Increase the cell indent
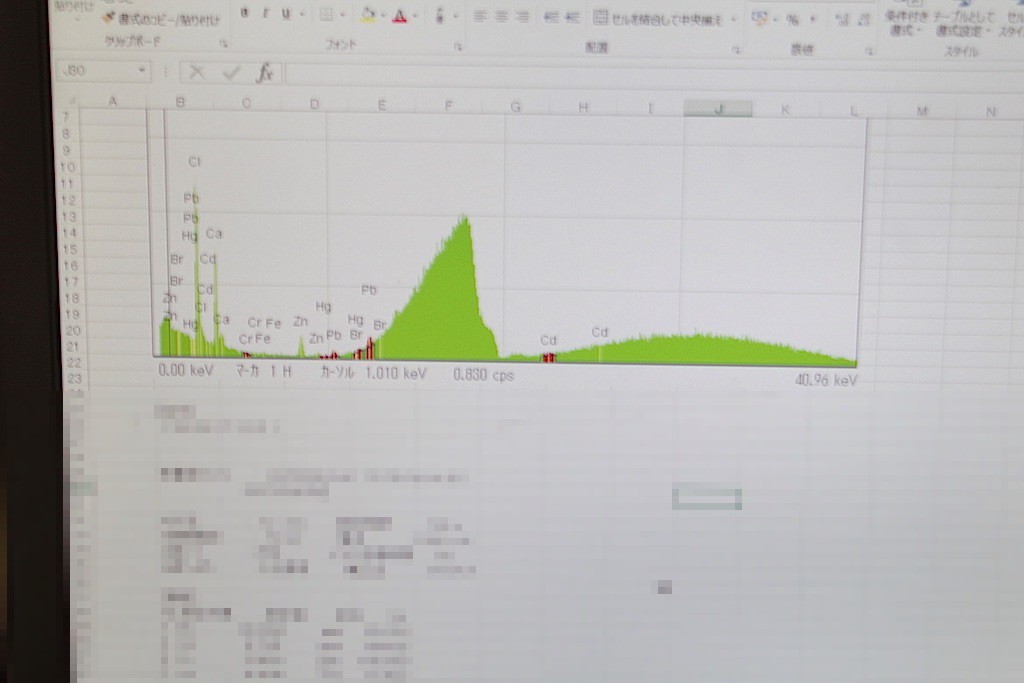Screen dimensions: 1024x683 point(572,18)
